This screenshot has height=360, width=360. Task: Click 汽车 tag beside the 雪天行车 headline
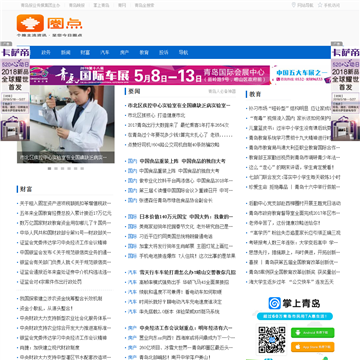132,272
